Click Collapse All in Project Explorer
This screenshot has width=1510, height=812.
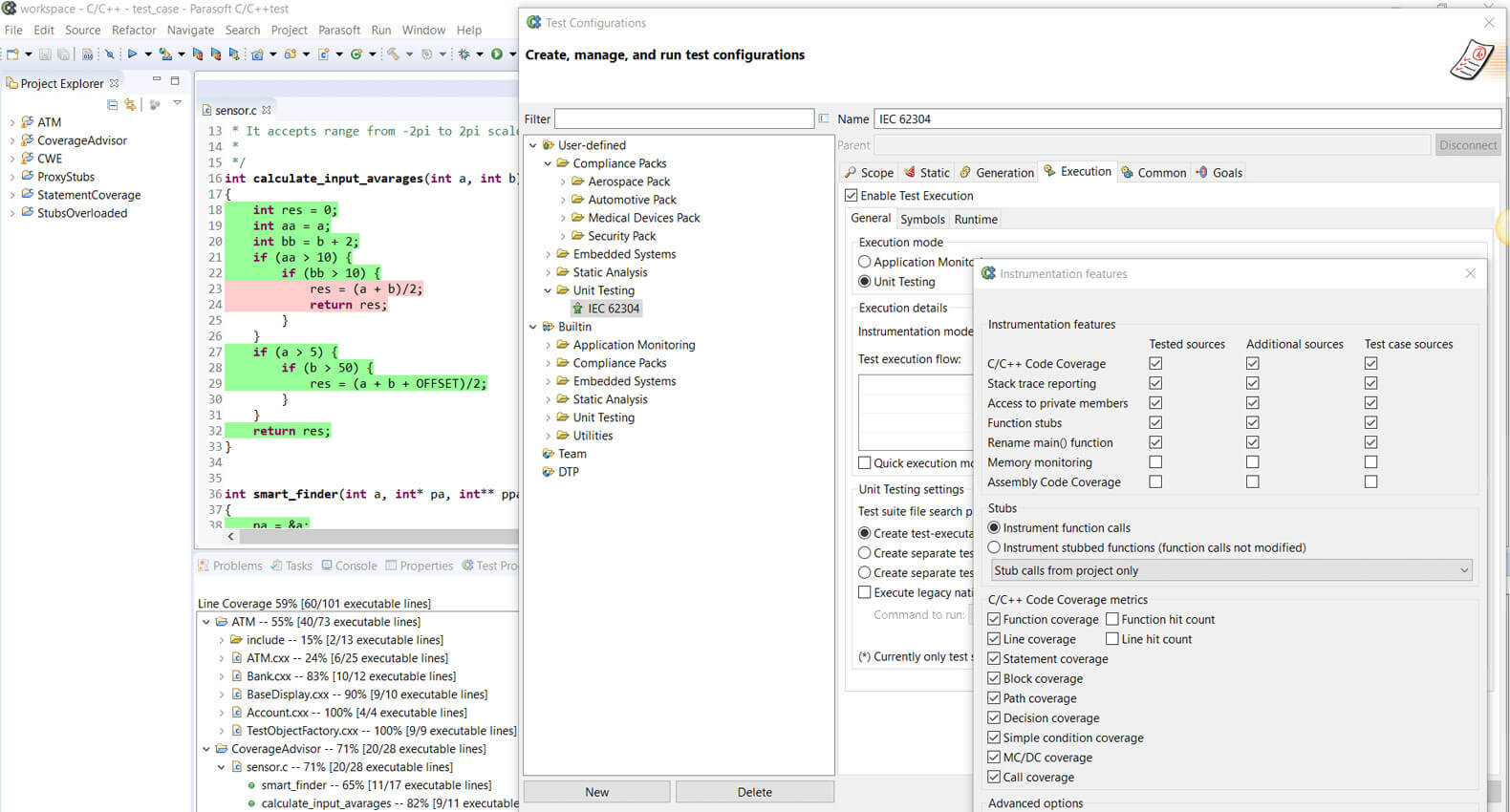[x=113, y=104]
